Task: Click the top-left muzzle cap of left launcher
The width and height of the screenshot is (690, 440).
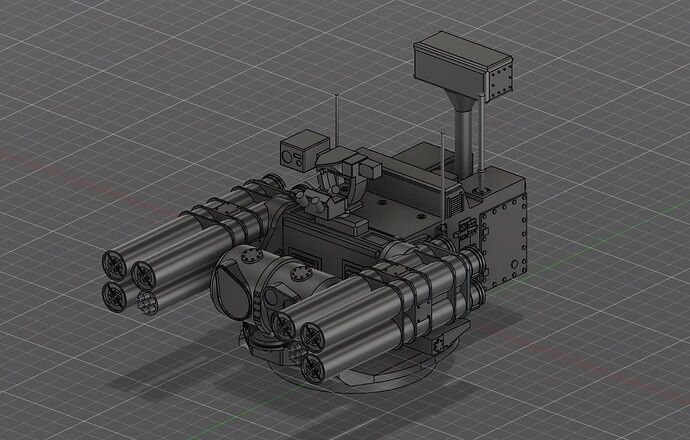Action: click(x=114, y=264)
